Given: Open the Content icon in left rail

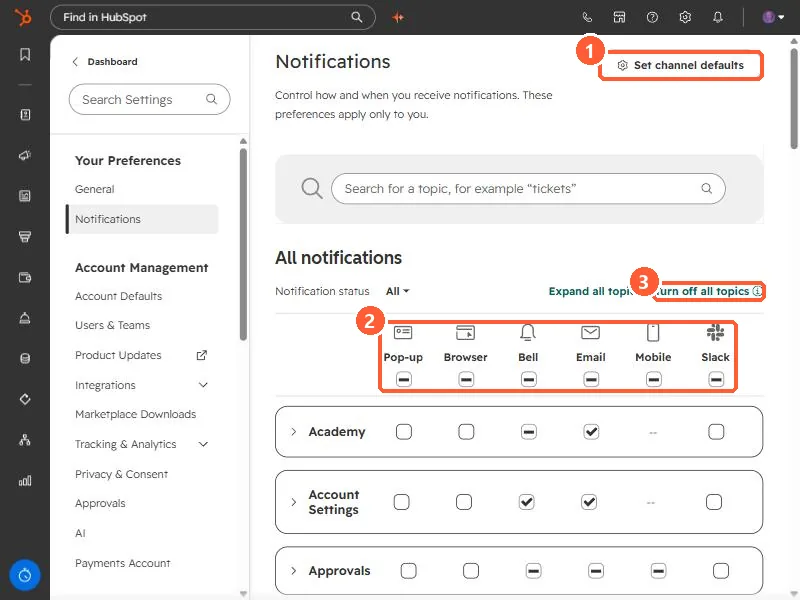Looking at the screenshot, I should (x=24, y=196).
